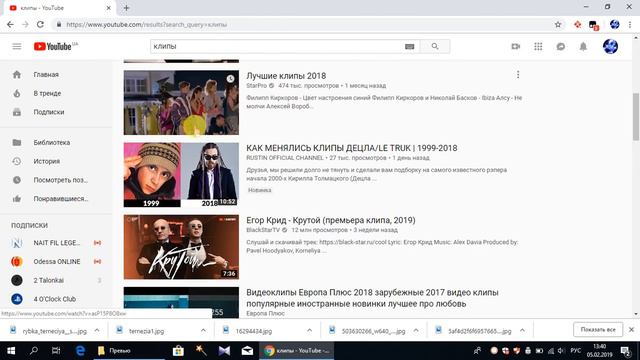Click the Видеоклипы Европа Плюс 2018 title

pos(372,298)
